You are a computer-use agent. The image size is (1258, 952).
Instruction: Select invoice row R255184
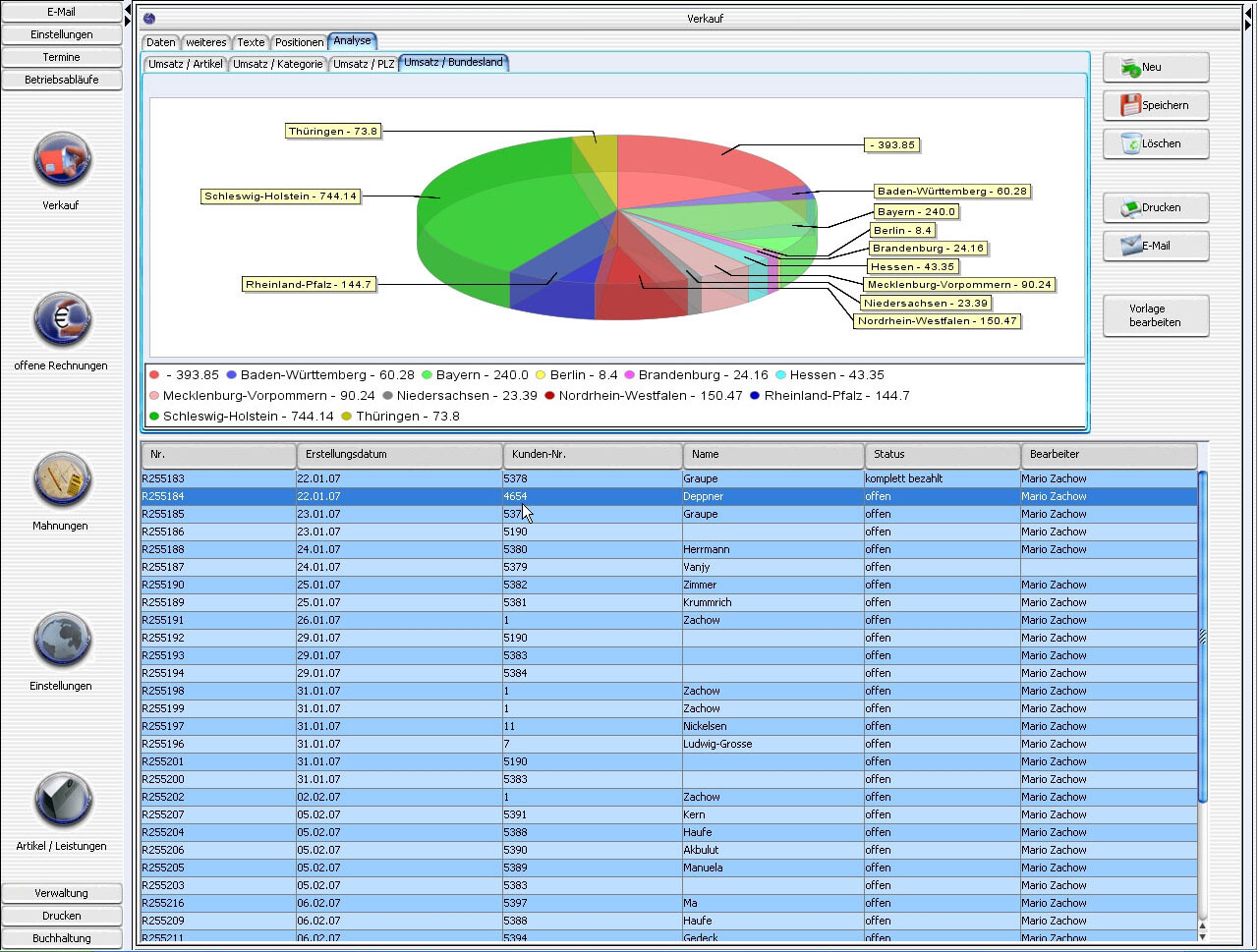click(x=669, y=496)
